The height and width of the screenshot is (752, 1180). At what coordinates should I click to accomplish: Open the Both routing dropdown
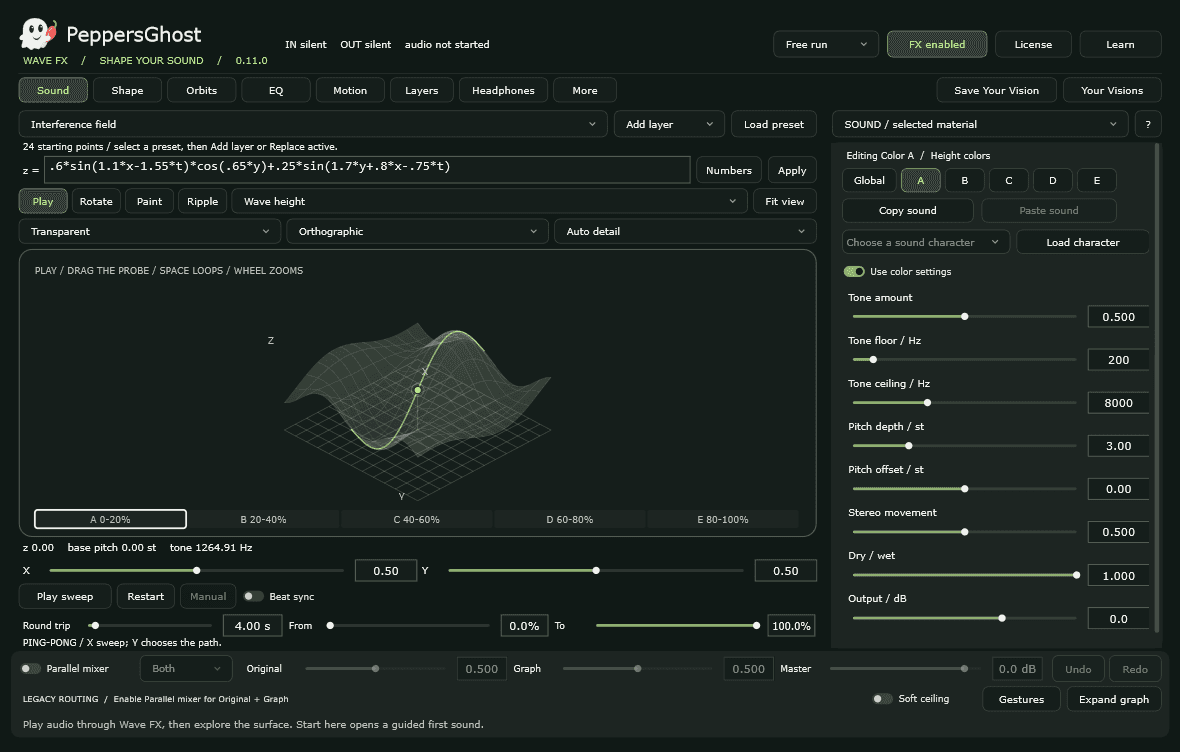pos(186,668)
